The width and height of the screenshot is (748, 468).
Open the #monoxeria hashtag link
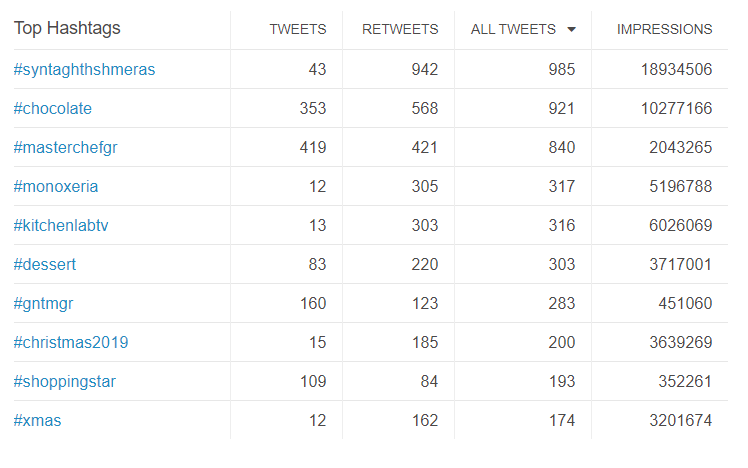coord(56,187)
